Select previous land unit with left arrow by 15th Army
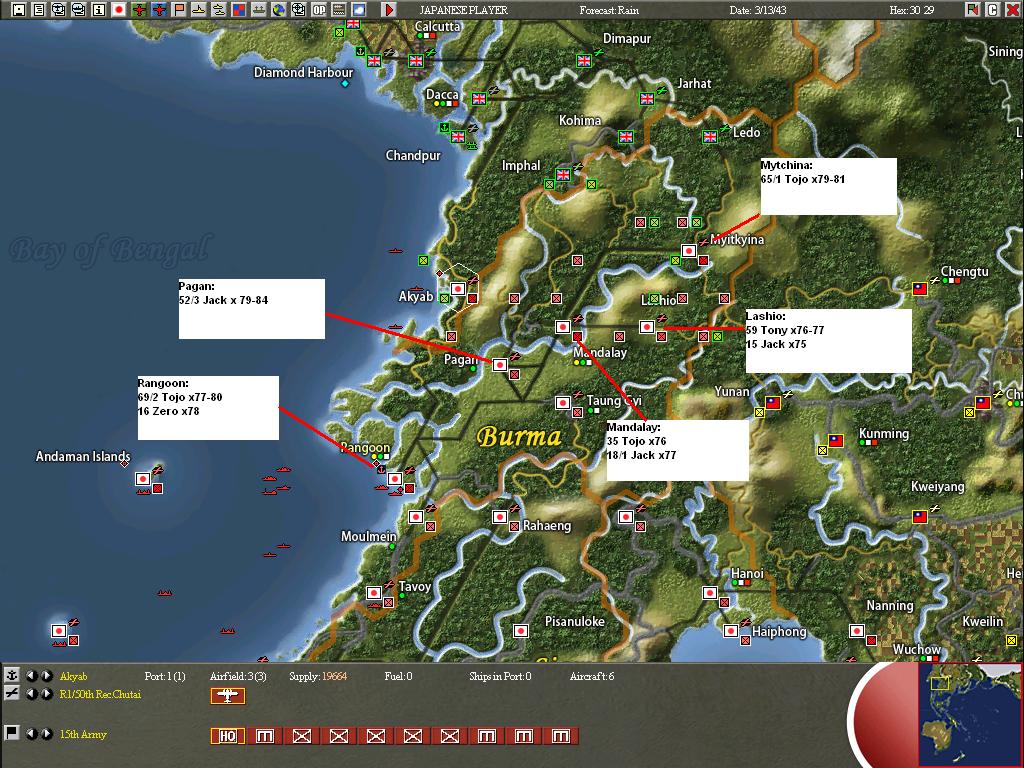 click(x=31, y=734)
